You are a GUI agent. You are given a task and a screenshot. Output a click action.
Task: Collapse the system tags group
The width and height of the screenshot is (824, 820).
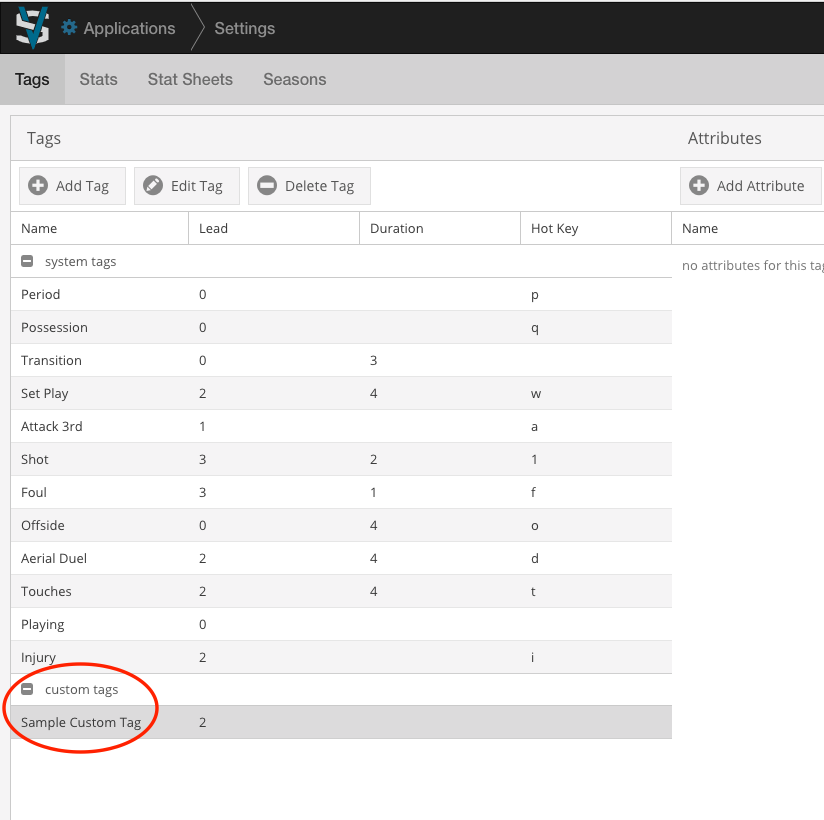28,262
